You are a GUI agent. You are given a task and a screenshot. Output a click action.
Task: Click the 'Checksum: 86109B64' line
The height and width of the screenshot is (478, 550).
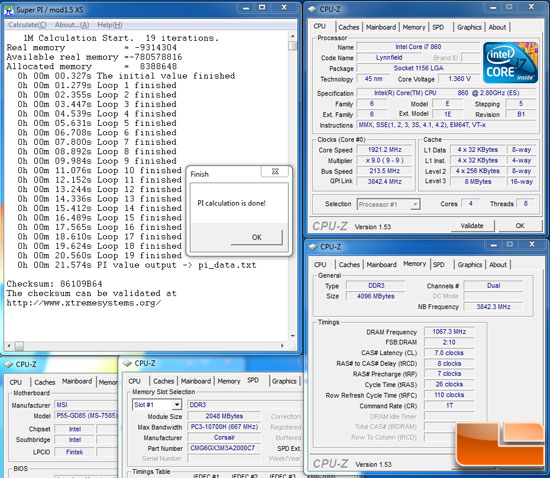[54, 284]
